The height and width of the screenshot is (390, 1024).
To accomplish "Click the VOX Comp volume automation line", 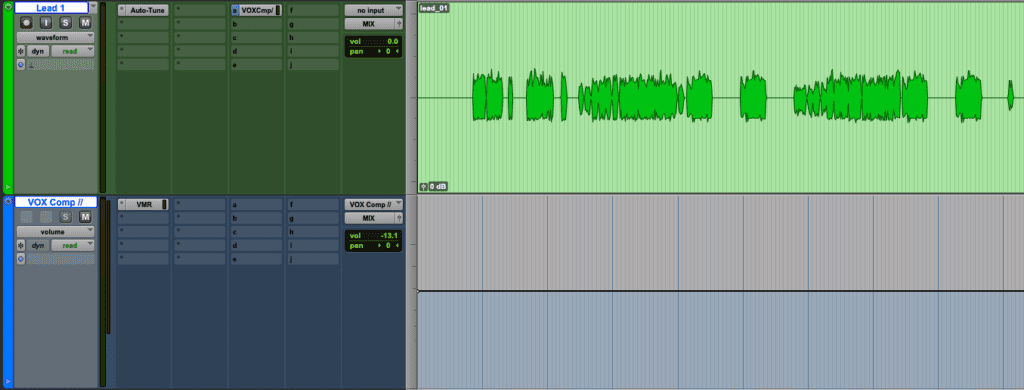I will click(x=720, y=291).
